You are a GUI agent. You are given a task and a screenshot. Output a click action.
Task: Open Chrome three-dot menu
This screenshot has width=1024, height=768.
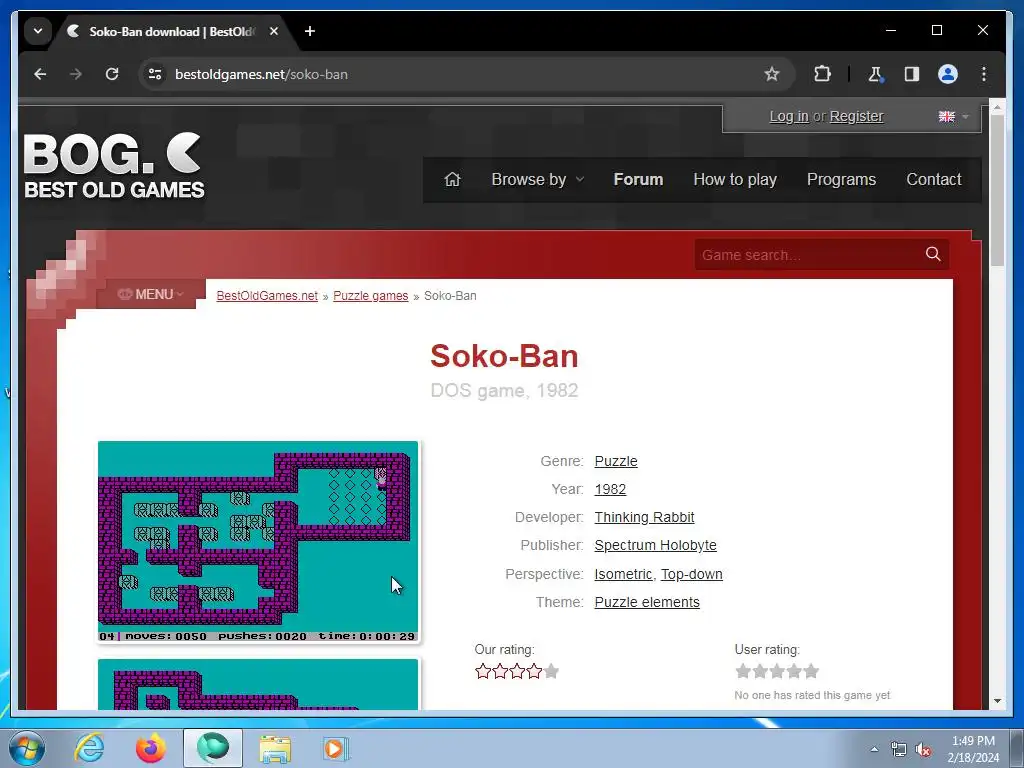tap(984, 74)
